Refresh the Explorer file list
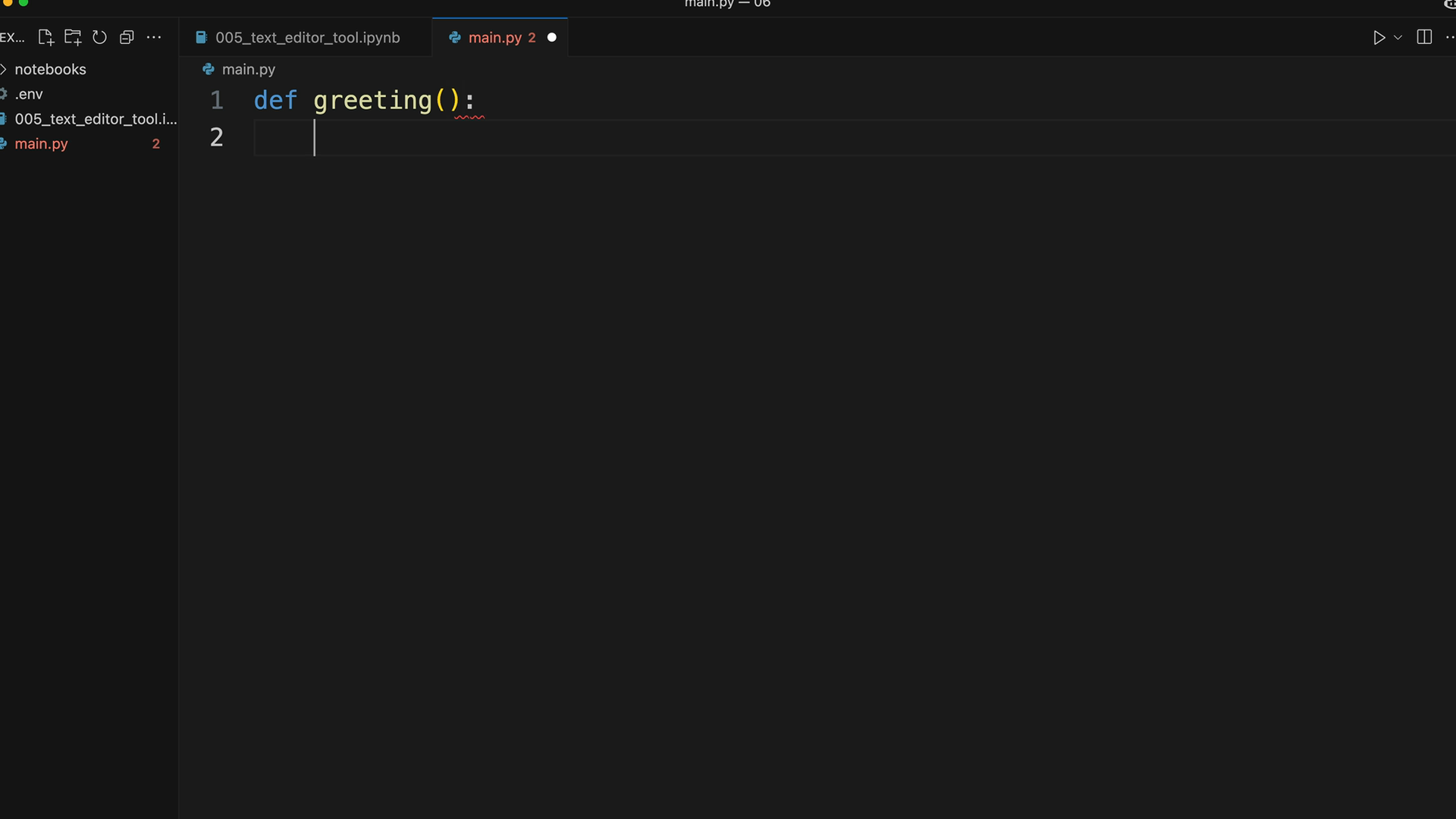Viewport: 1456px width, 819px height. point(99,37)
